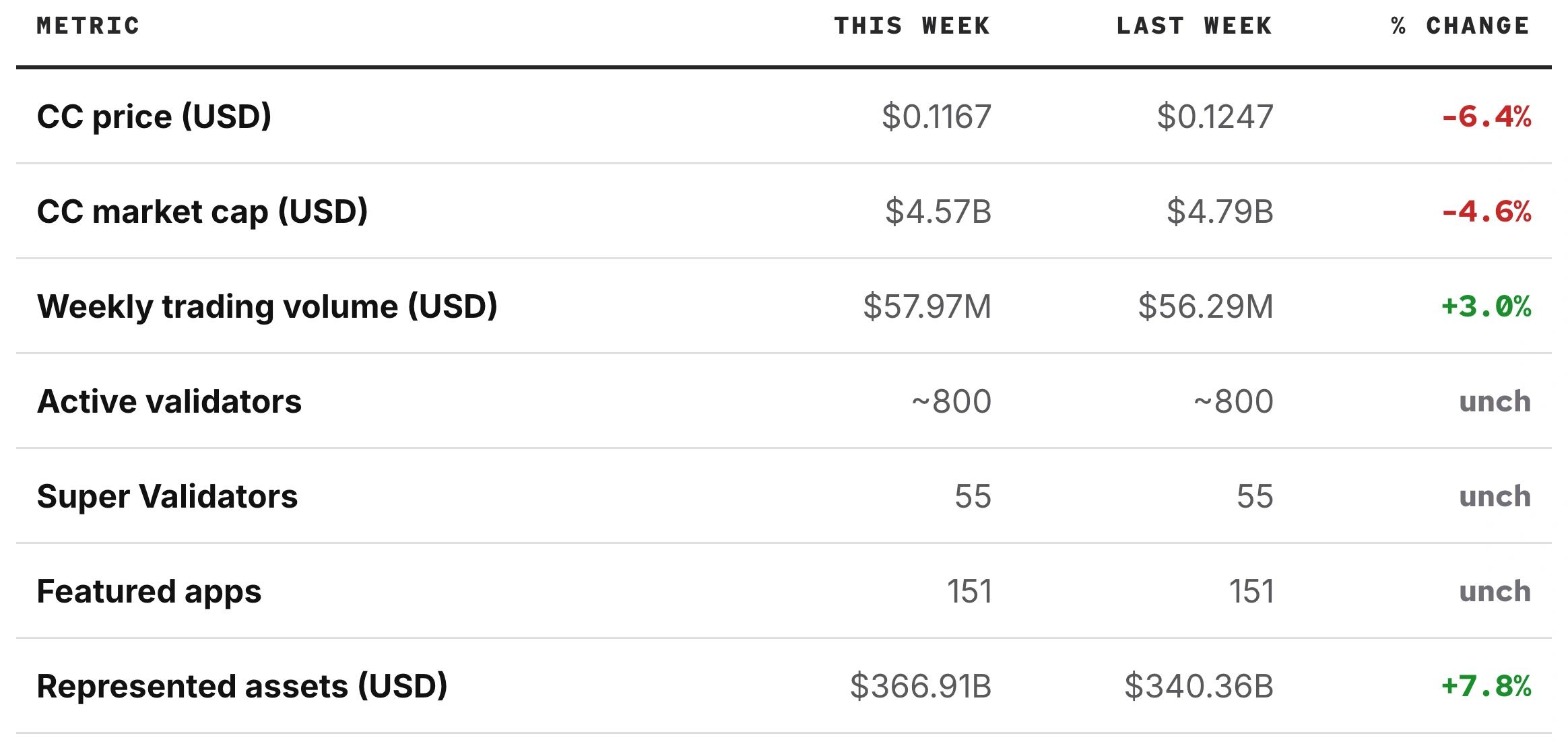Select the Represented assets (USD) label
The height and width of the screenshot is (750, 1568).
coord(242,686)
